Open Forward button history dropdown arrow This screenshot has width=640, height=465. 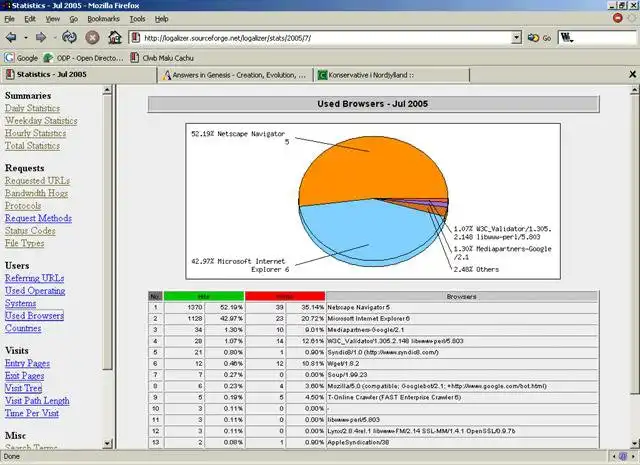coord(54,38)
